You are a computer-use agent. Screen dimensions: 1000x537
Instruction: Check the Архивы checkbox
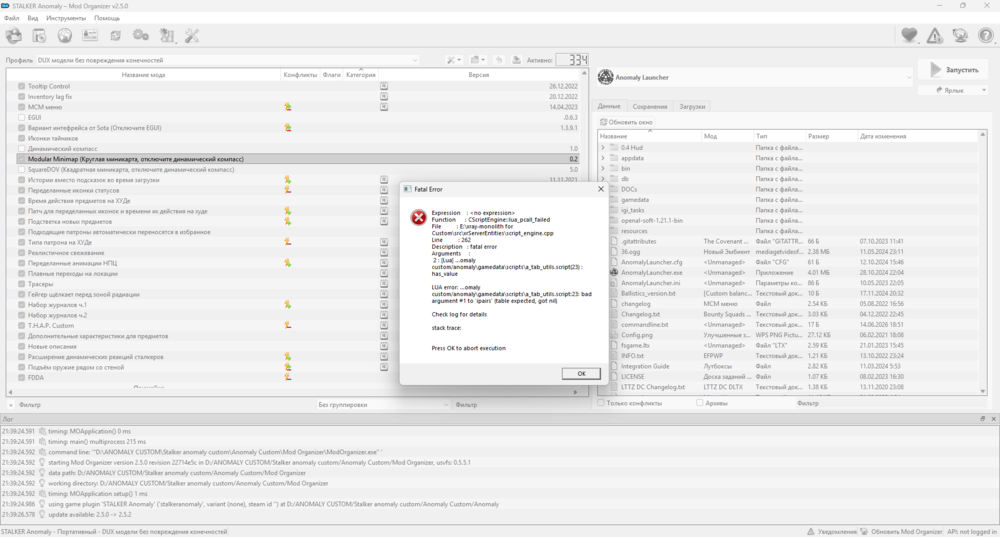(700, 403)
